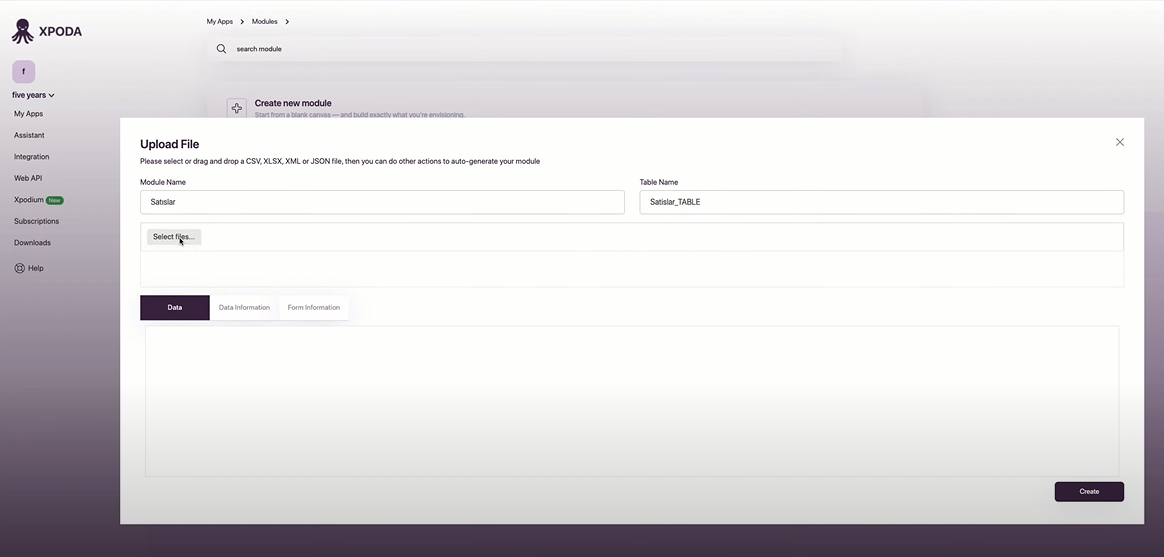Viewport: 1164px width, 557px height.
Task: Click the search magnifier icon
Action: pyautogui.click(x=221, y=49)
